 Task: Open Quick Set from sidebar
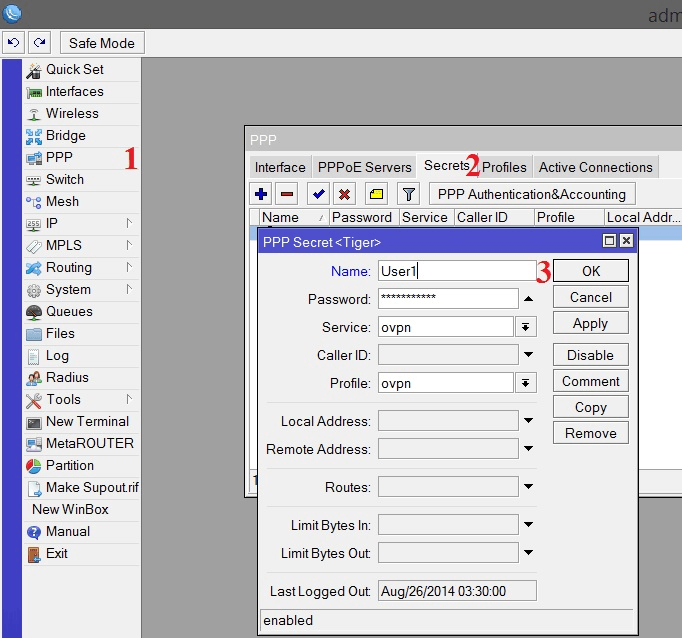pos(82,70)
